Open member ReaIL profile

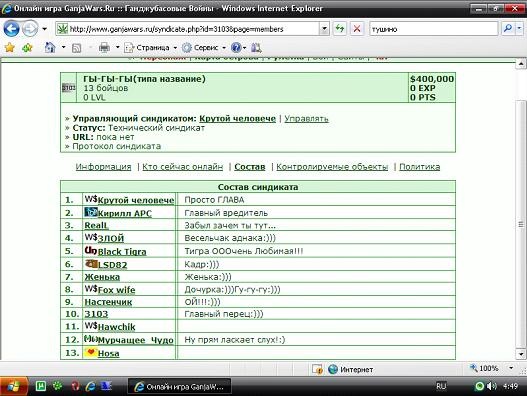(x=96, y=226)
